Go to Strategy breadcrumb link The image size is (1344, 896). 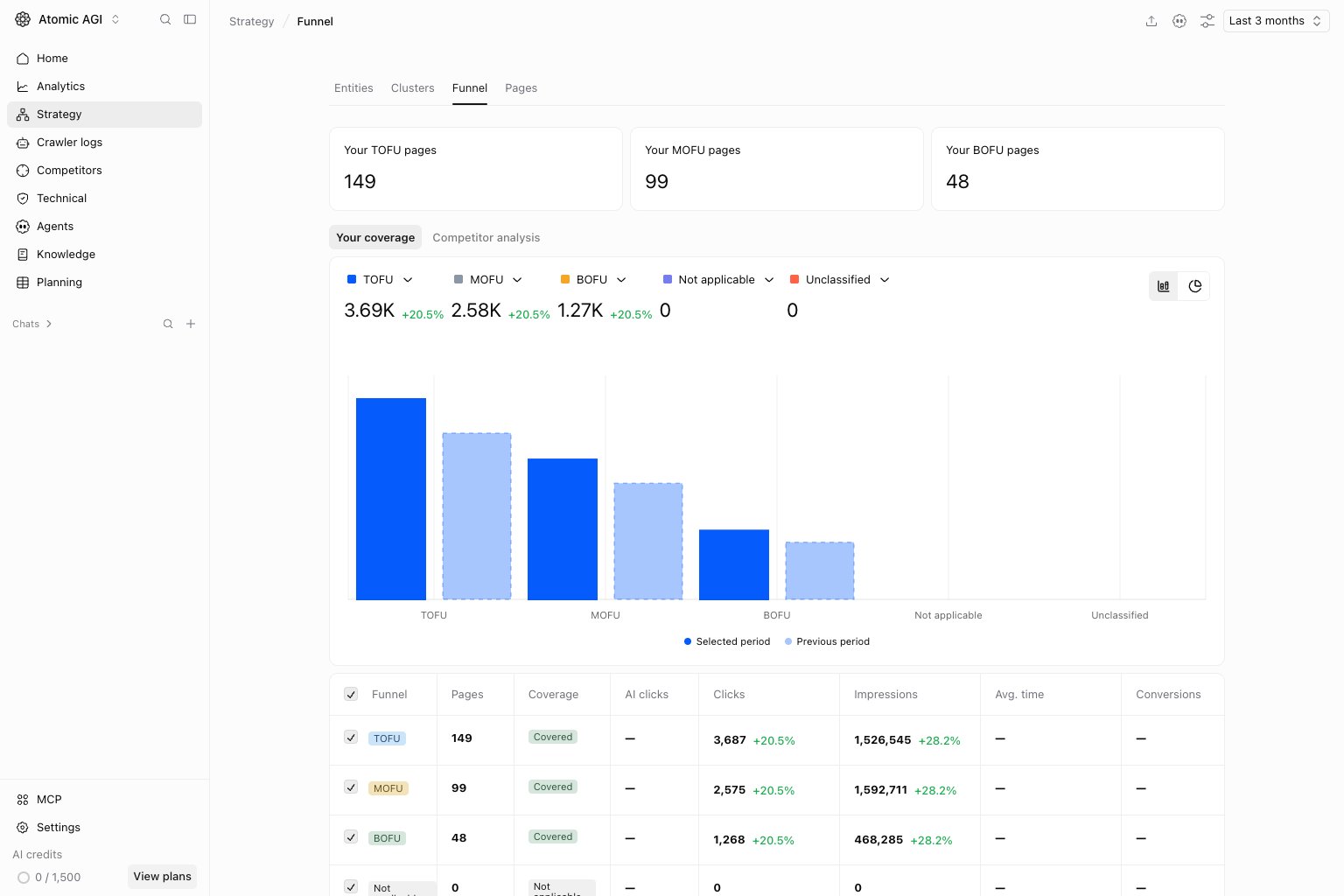pyautogui.click(x=252, y=21)
